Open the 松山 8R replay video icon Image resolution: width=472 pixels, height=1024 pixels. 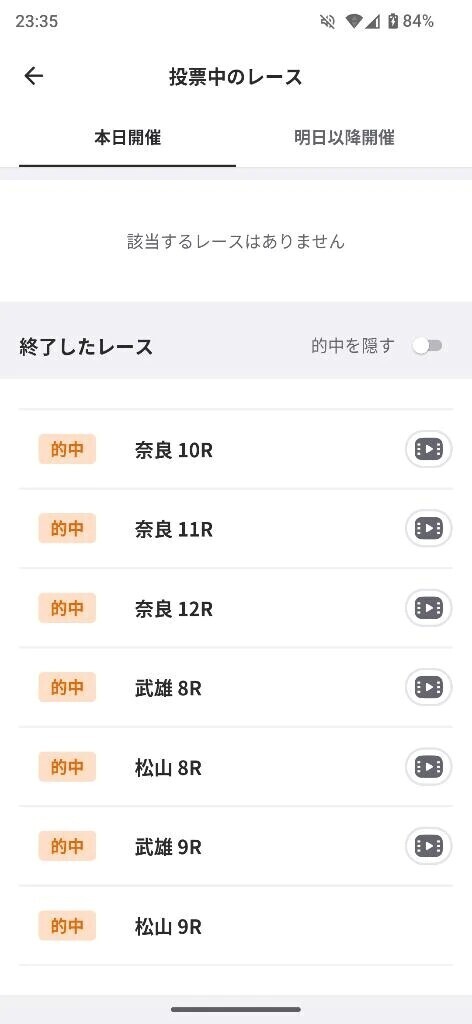428,767
